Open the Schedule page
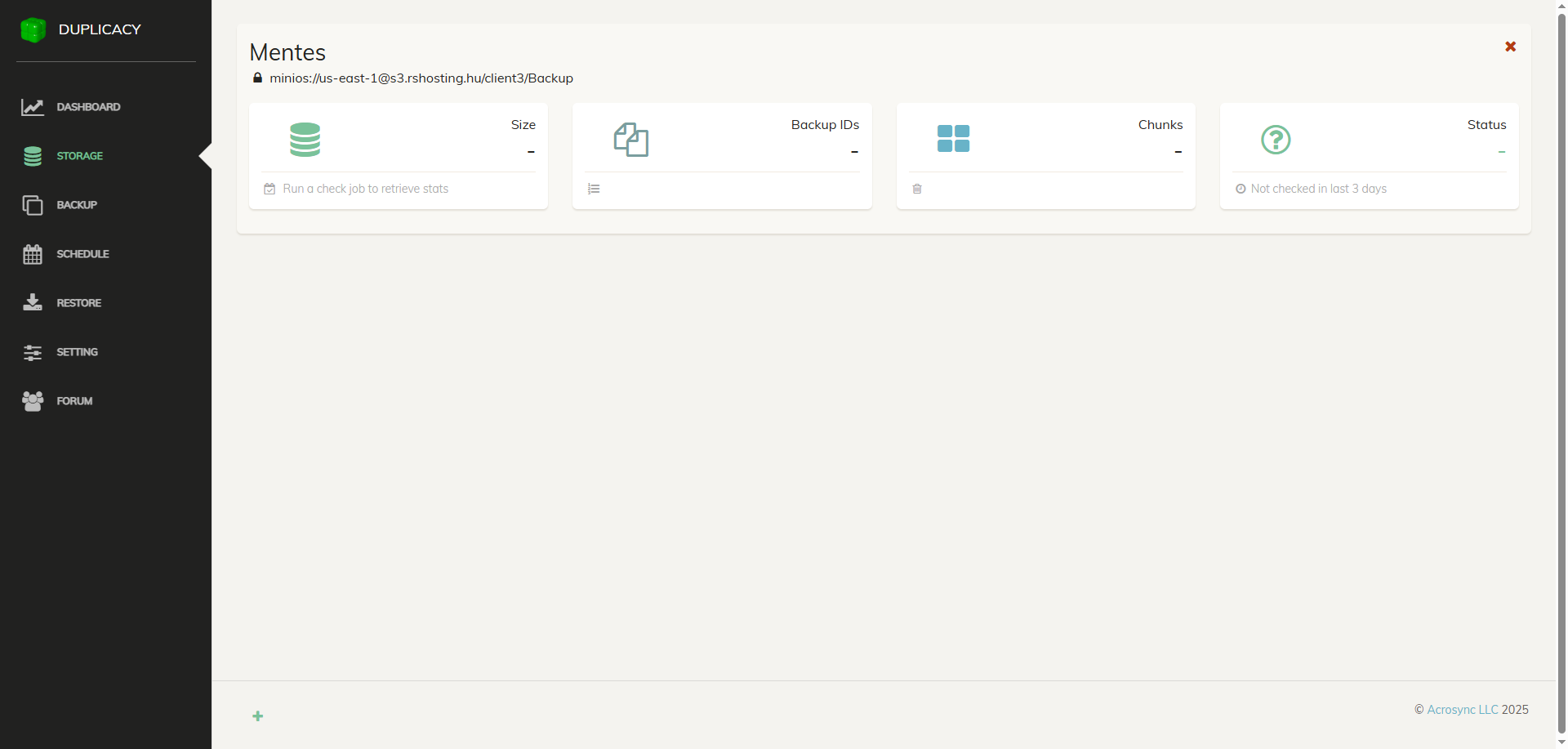1568x749 pixels. [82, 254]
